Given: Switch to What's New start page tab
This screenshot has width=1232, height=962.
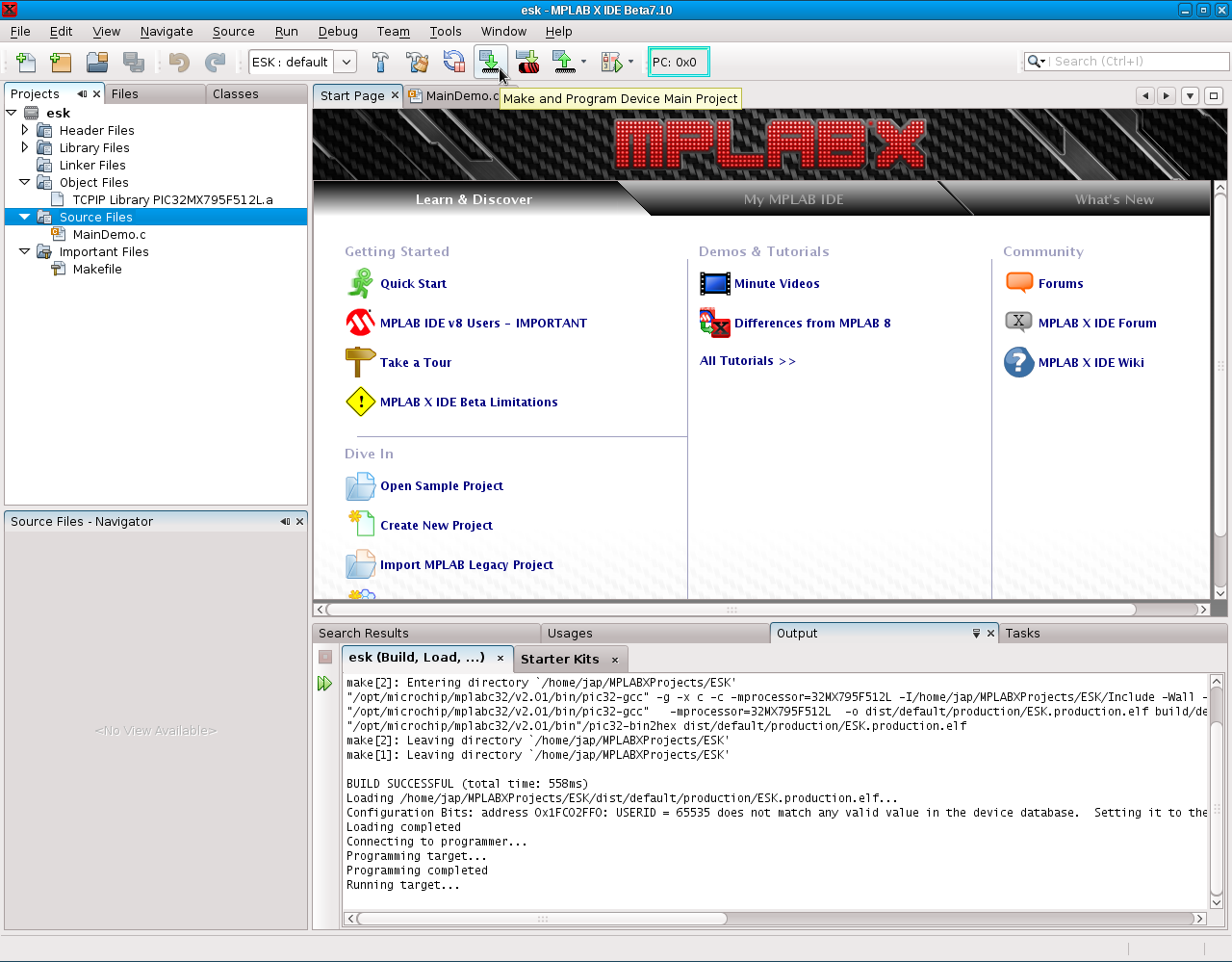Looking at the screenshot, I should pos(1114,199).
